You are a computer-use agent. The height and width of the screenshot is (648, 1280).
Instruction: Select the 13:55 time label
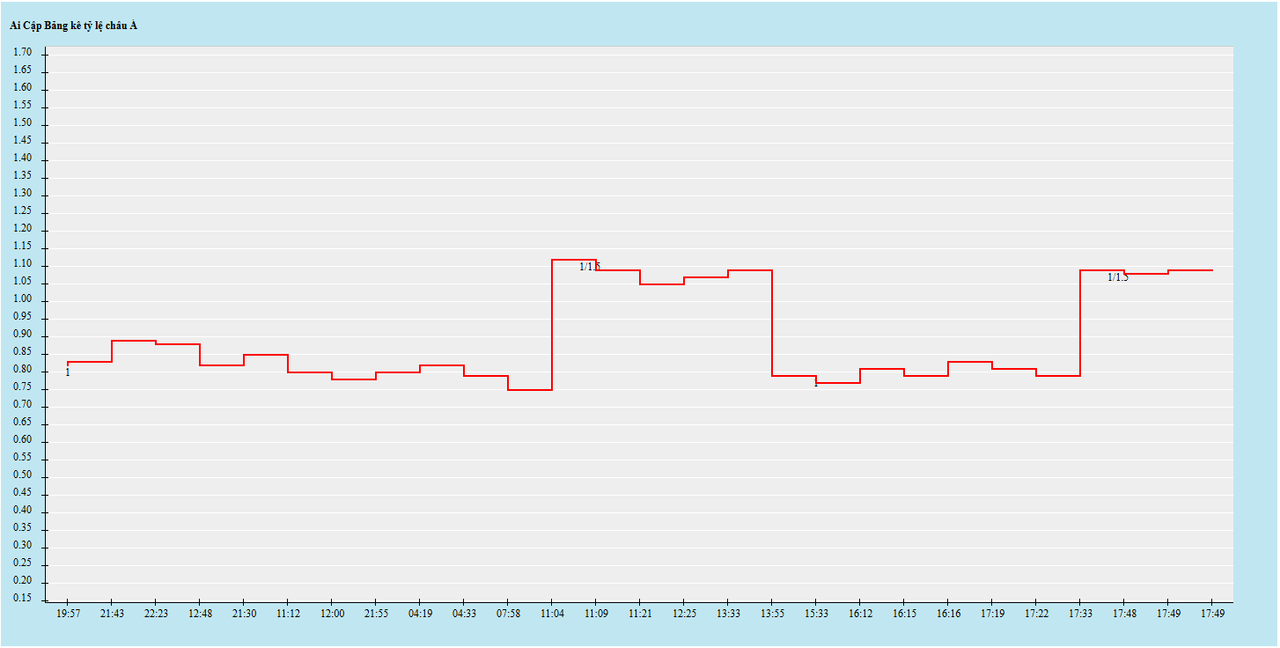(772, 614)
